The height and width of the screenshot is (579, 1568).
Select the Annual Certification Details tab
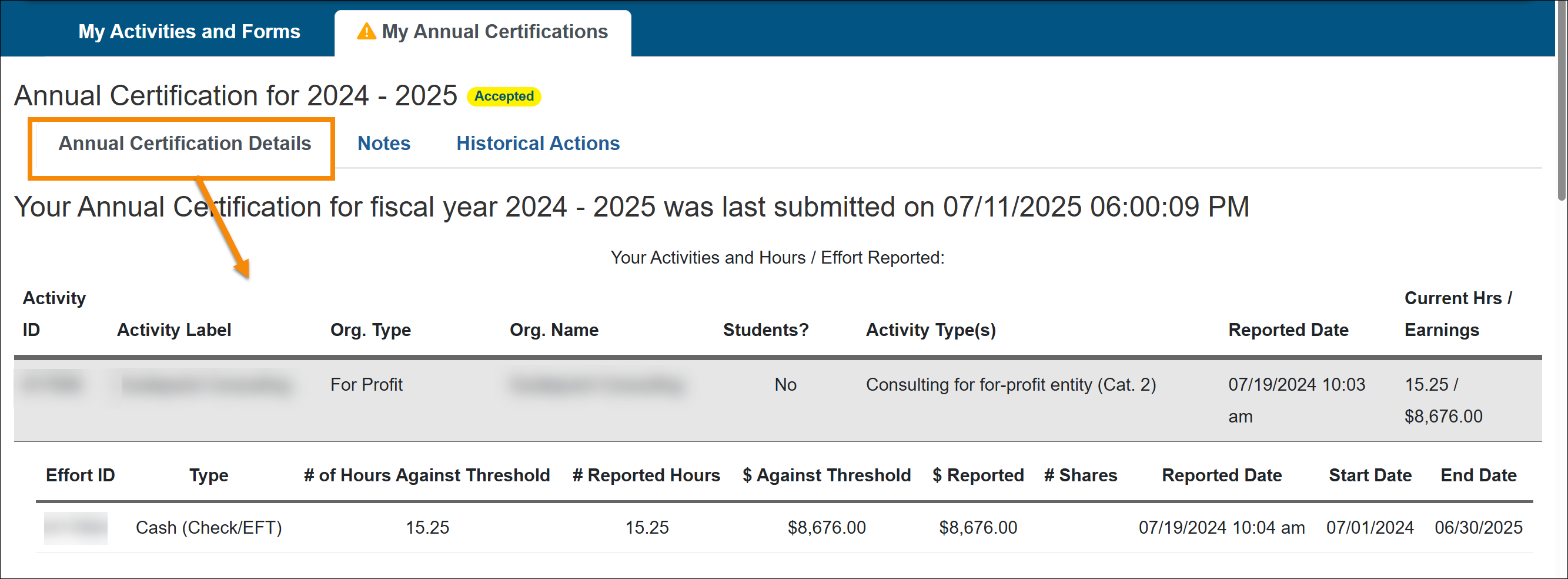click(185, 143)
